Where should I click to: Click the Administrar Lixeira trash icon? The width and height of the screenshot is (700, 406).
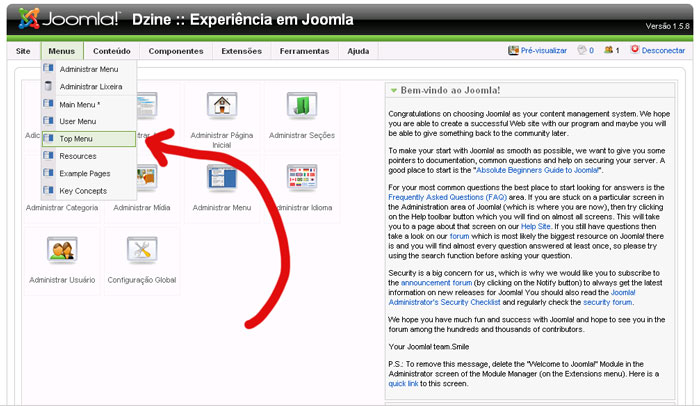click(48, 86)
